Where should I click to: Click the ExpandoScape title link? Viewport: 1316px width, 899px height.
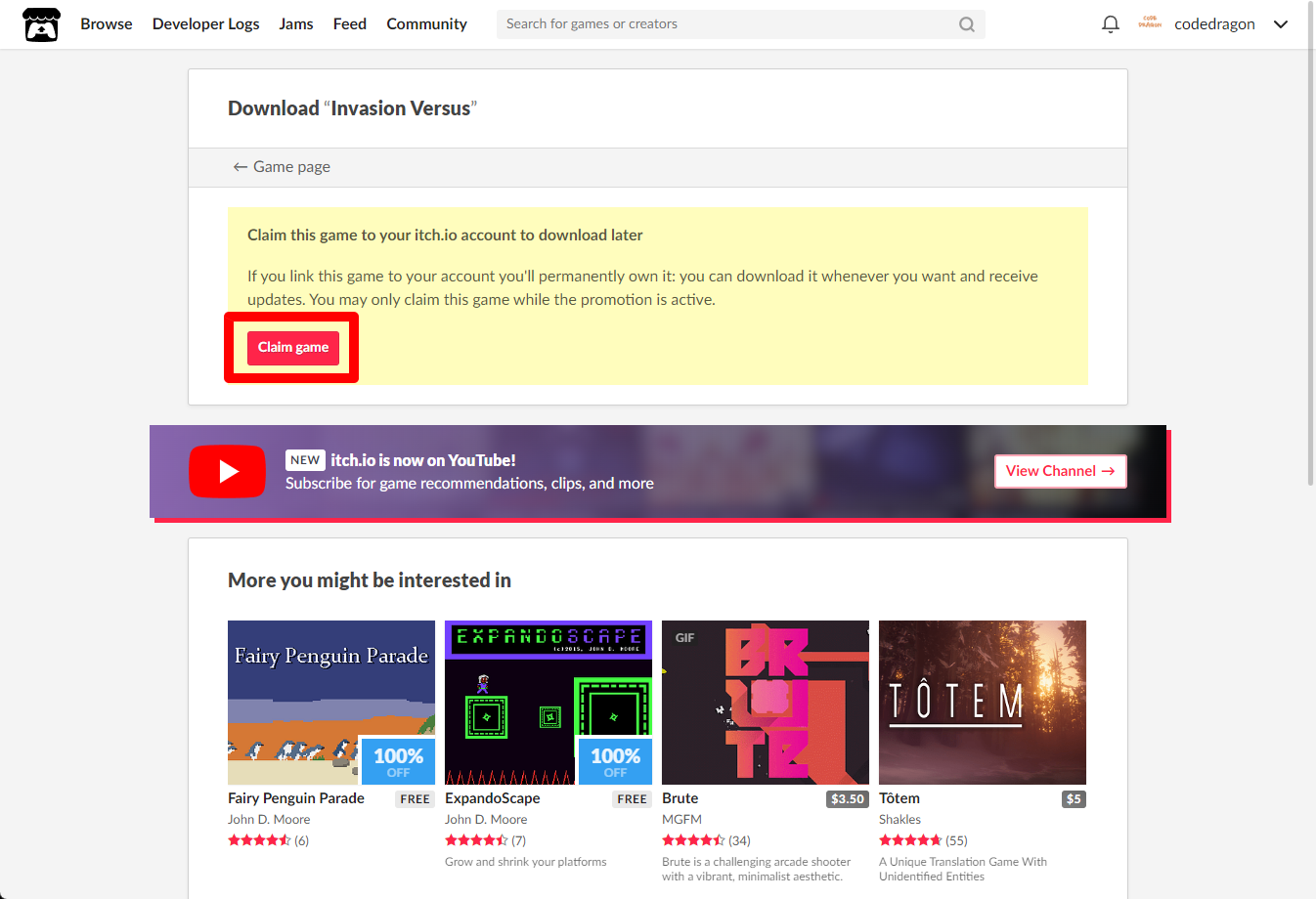point(493,798)
